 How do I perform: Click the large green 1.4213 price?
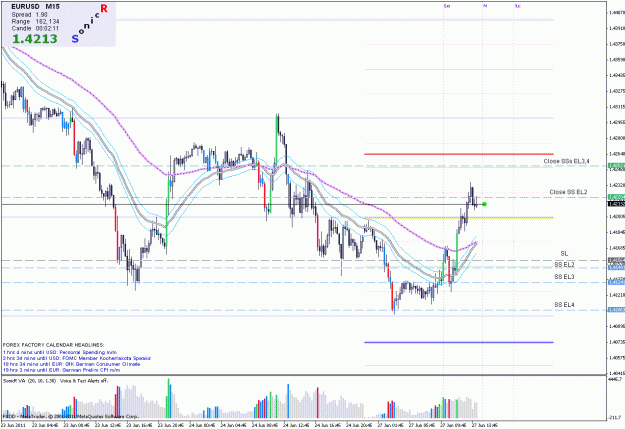[x=35, y=39]
